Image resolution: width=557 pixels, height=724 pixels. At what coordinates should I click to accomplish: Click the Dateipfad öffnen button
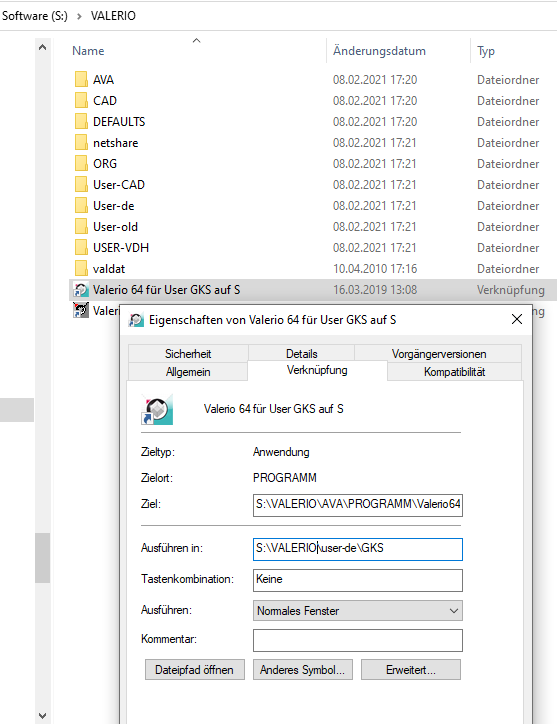194,670
